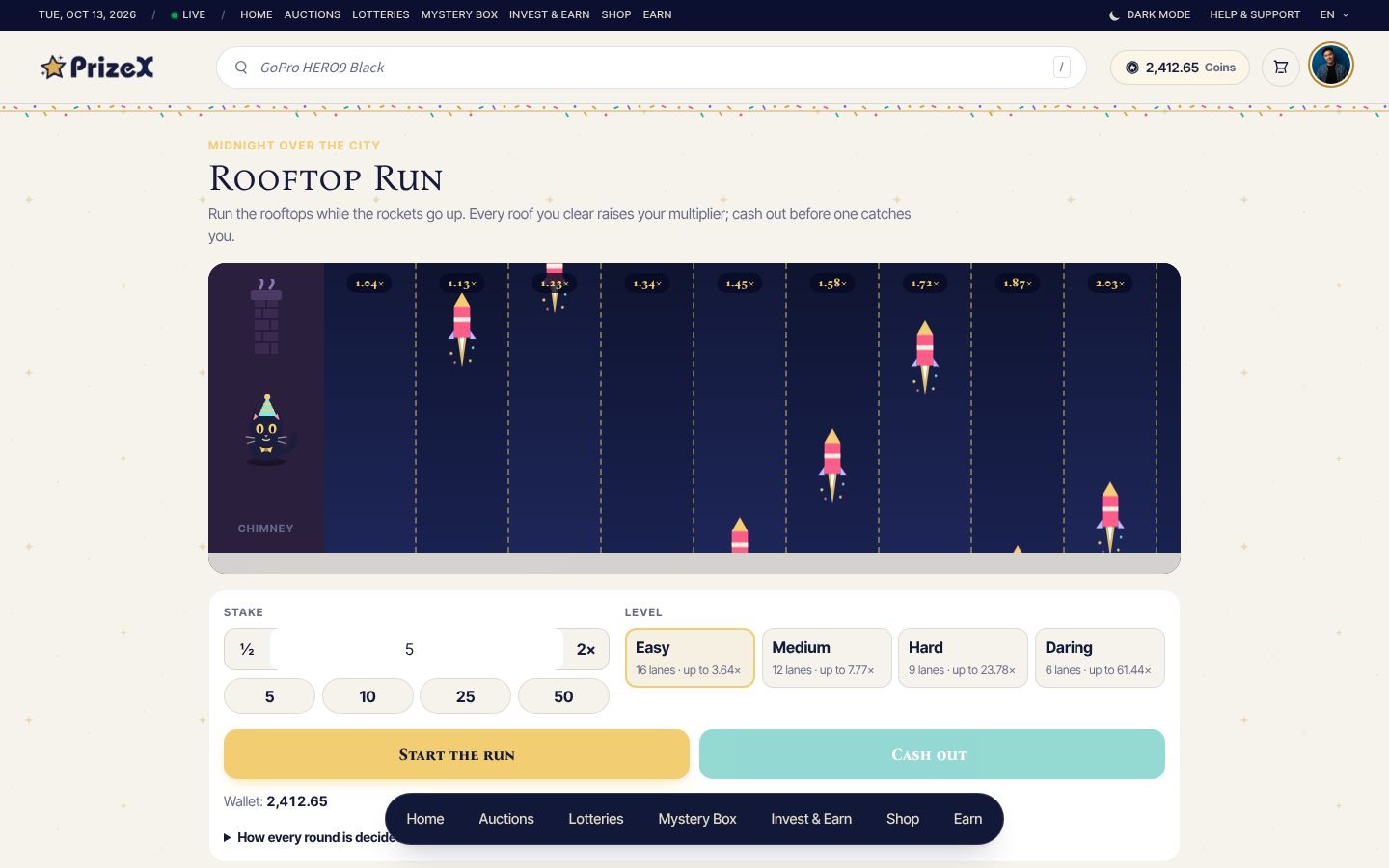Image resolution: width=1389 pixels, height=868 pixels.
Task: Open the EN language dropdown
Action: 1334,14
